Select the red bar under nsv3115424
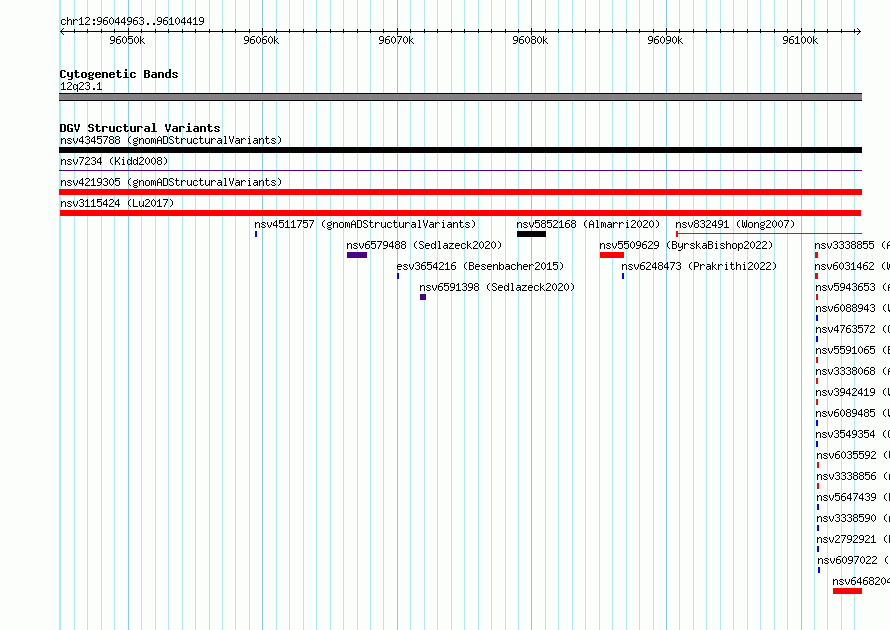 (460, 213)
